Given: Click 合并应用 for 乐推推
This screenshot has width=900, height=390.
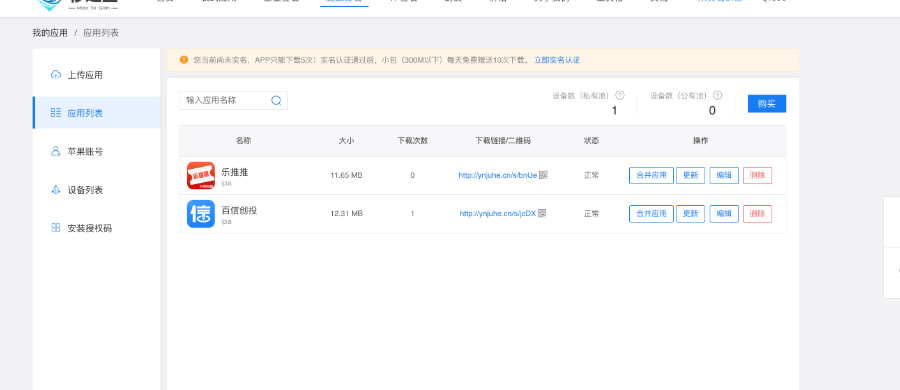Looking at the screenshot, I should point(651,176).
